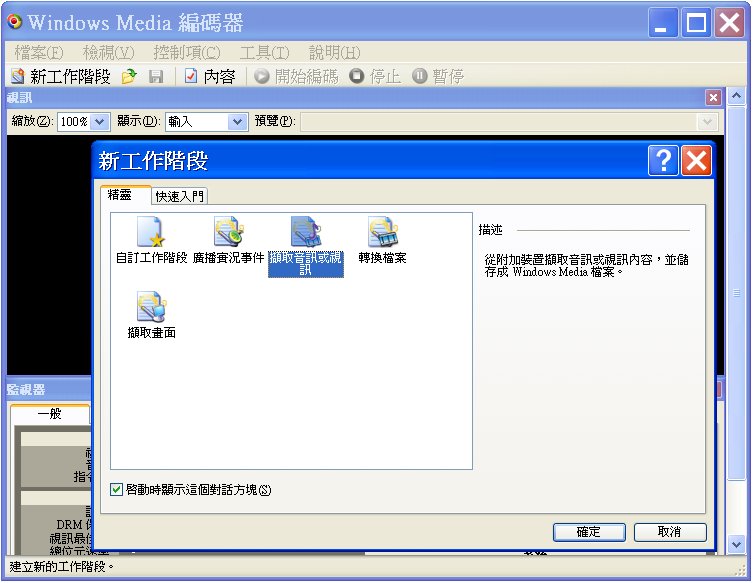Select the 自訂工作階段 wizard icon

tap(151, 232)
